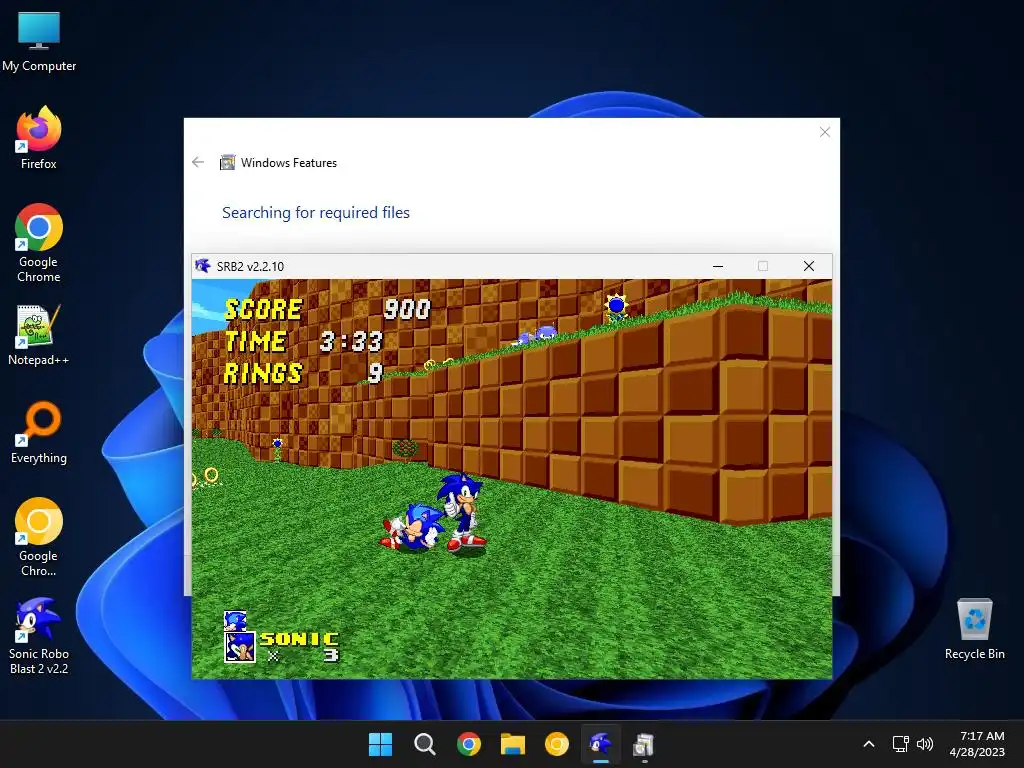This screenshot has width=1024, height=768.
Task: Open File Explorer from the taskbar
Action: [x=513, y=744]
